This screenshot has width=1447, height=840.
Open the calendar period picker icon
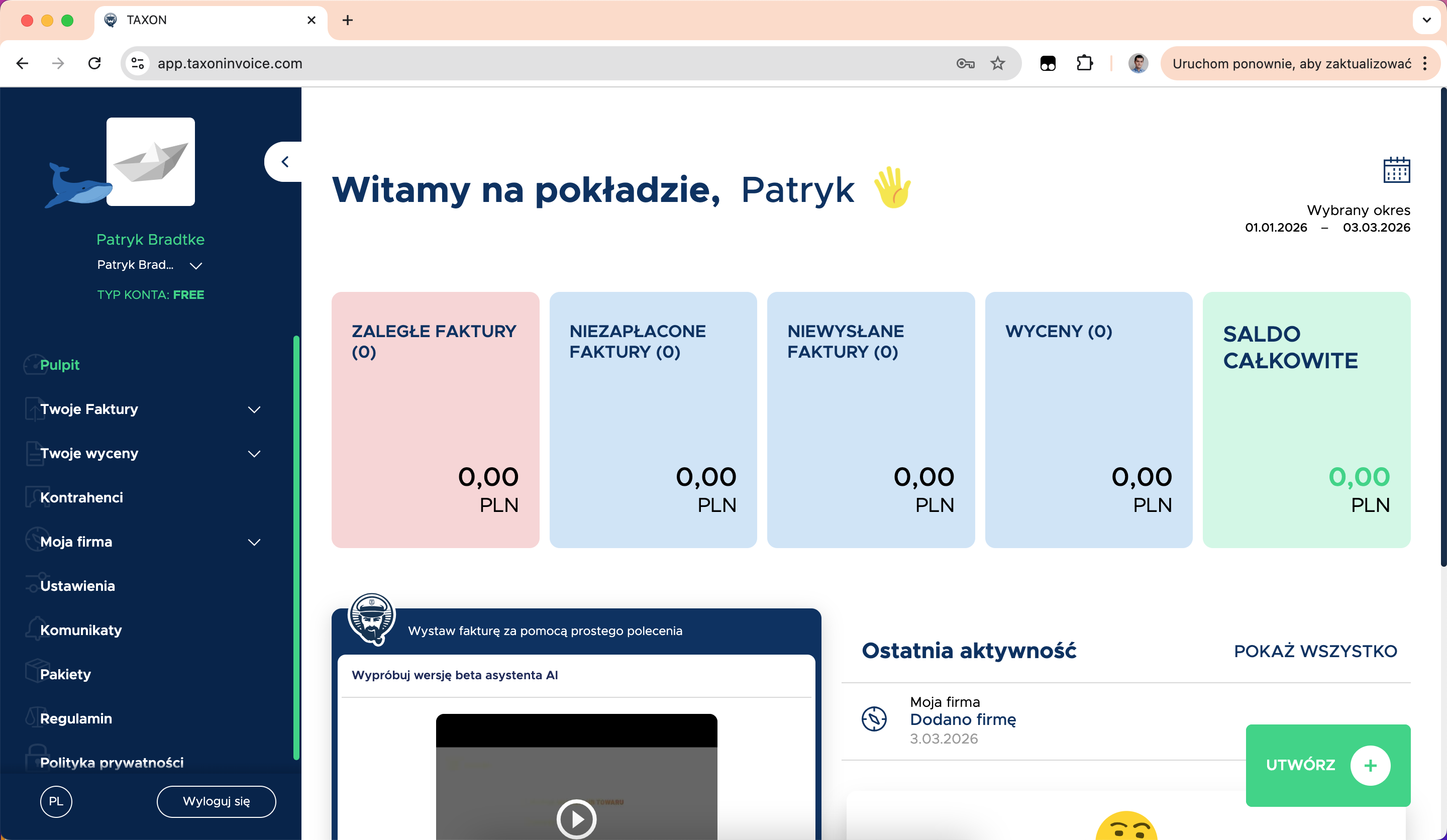click(x=1396, y=170)
